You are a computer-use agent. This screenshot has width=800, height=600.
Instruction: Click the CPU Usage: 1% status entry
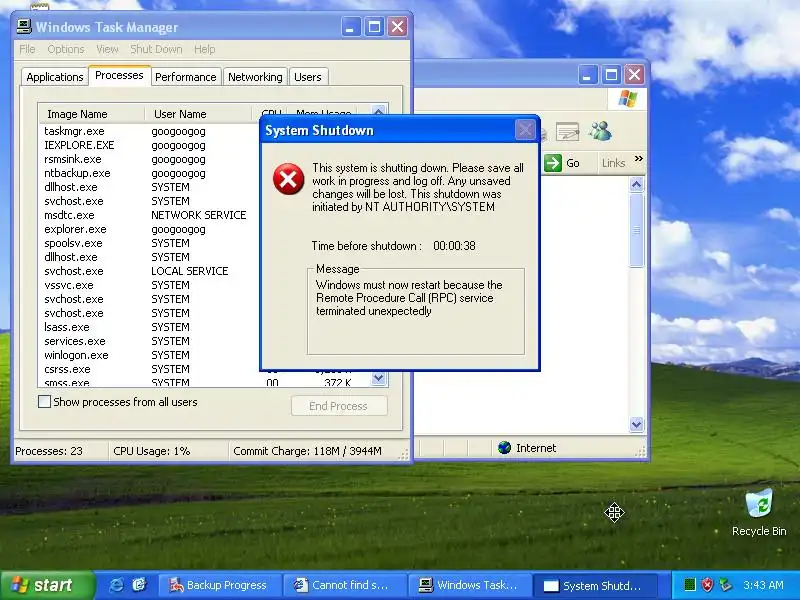[x=152, y=451]
